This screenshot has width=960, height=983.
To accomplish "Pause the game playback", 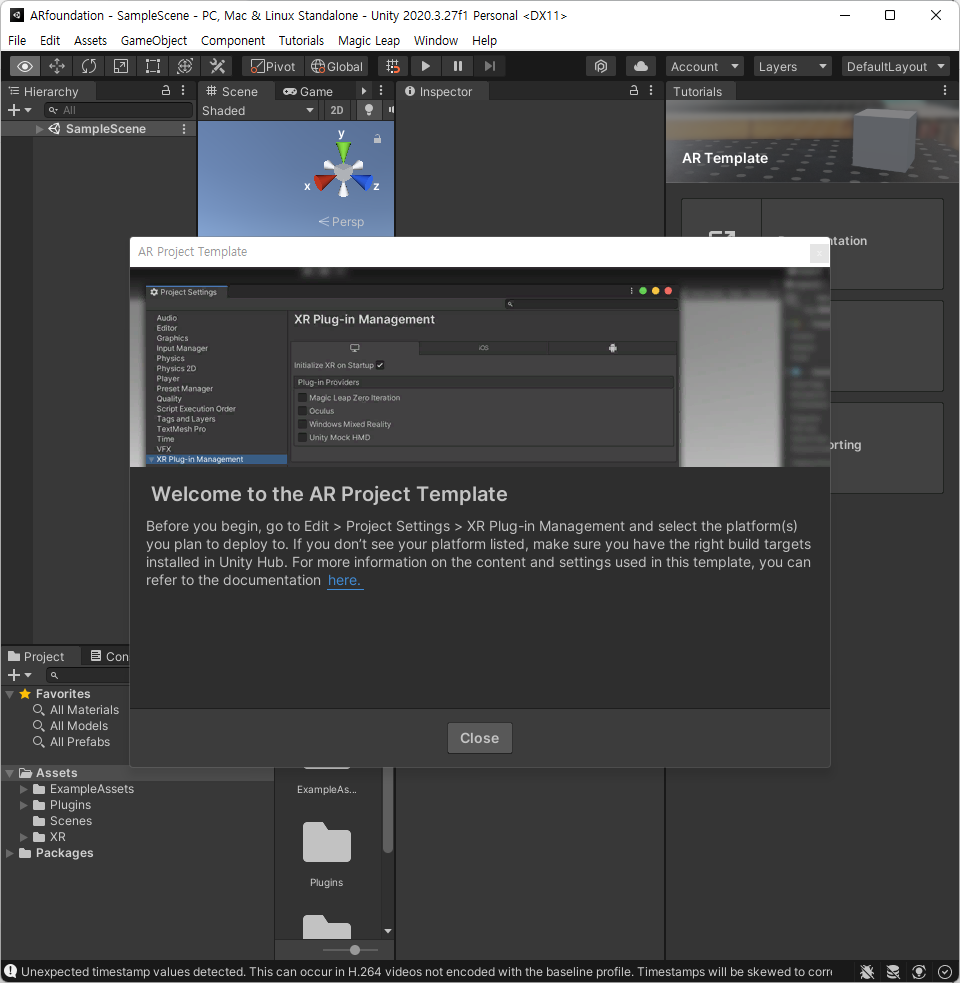I will (x=458, y=66).
